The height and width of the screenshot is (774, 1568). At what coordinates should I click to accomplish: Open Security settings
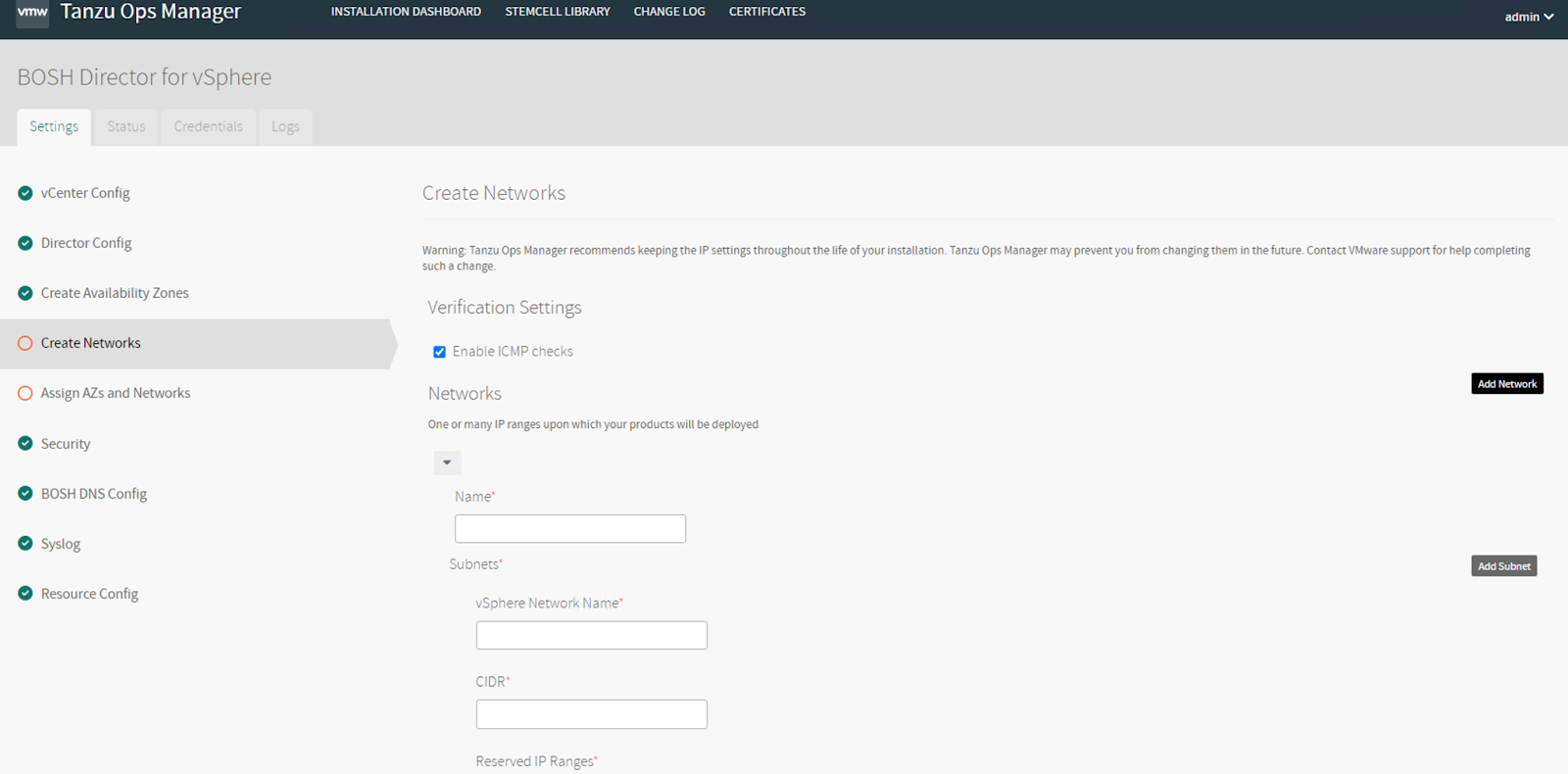click(x=66, y=444)
